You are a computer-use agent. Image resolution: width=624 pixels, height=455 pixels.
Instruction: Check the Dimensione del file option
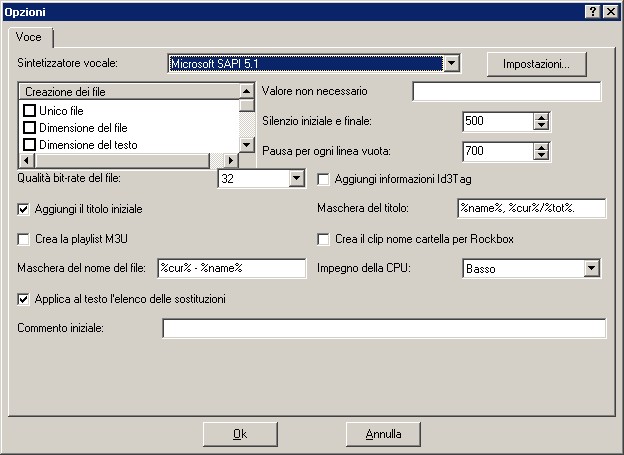[30, 128]
